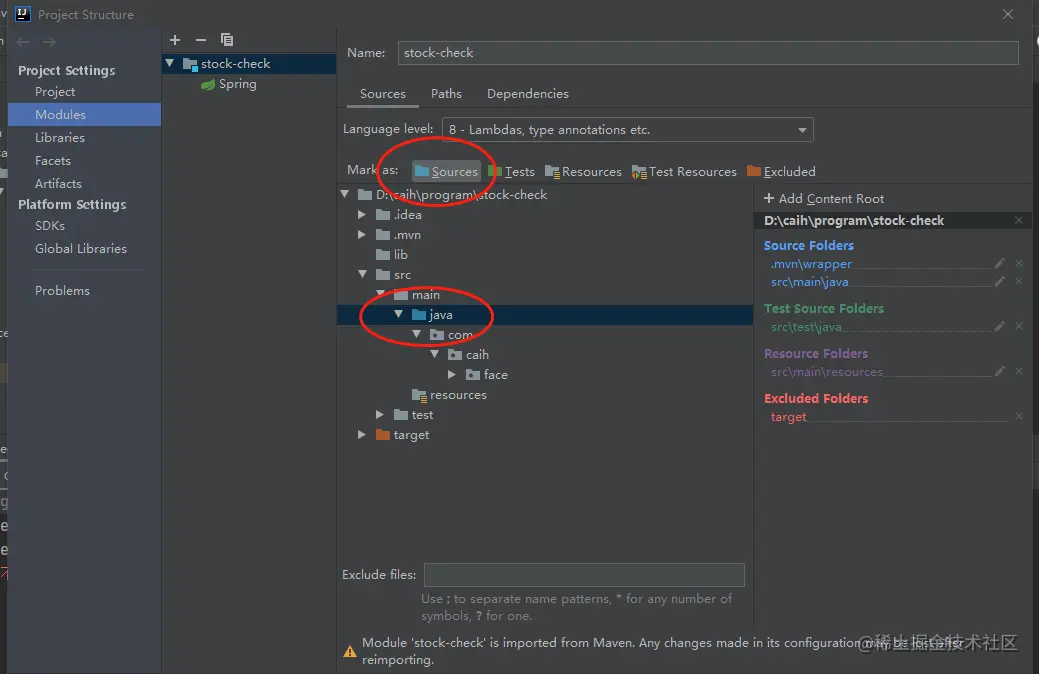This screenshot has height=674, width=1039.
Task: Collapse the src folder
Action: tap(362, 274)
